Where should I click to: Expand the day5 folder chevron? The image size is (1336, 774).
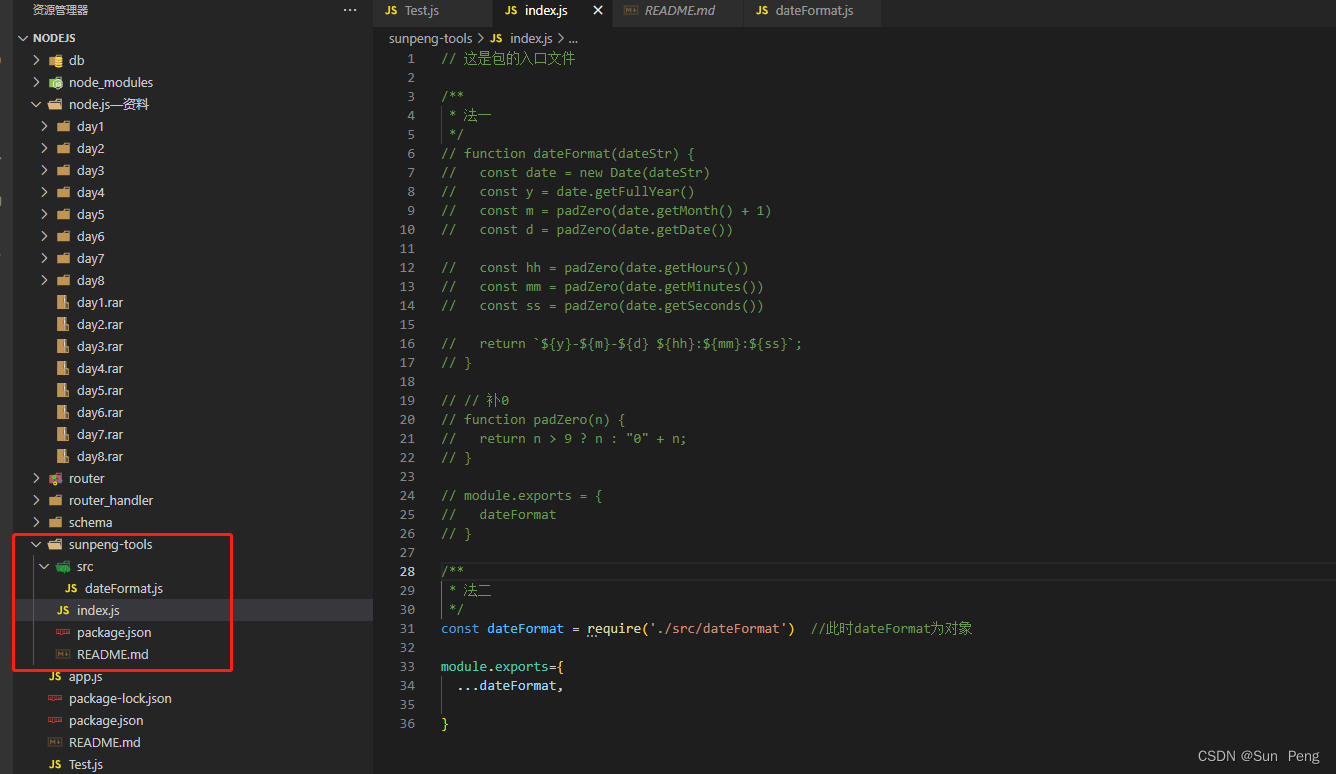(44, 214)
